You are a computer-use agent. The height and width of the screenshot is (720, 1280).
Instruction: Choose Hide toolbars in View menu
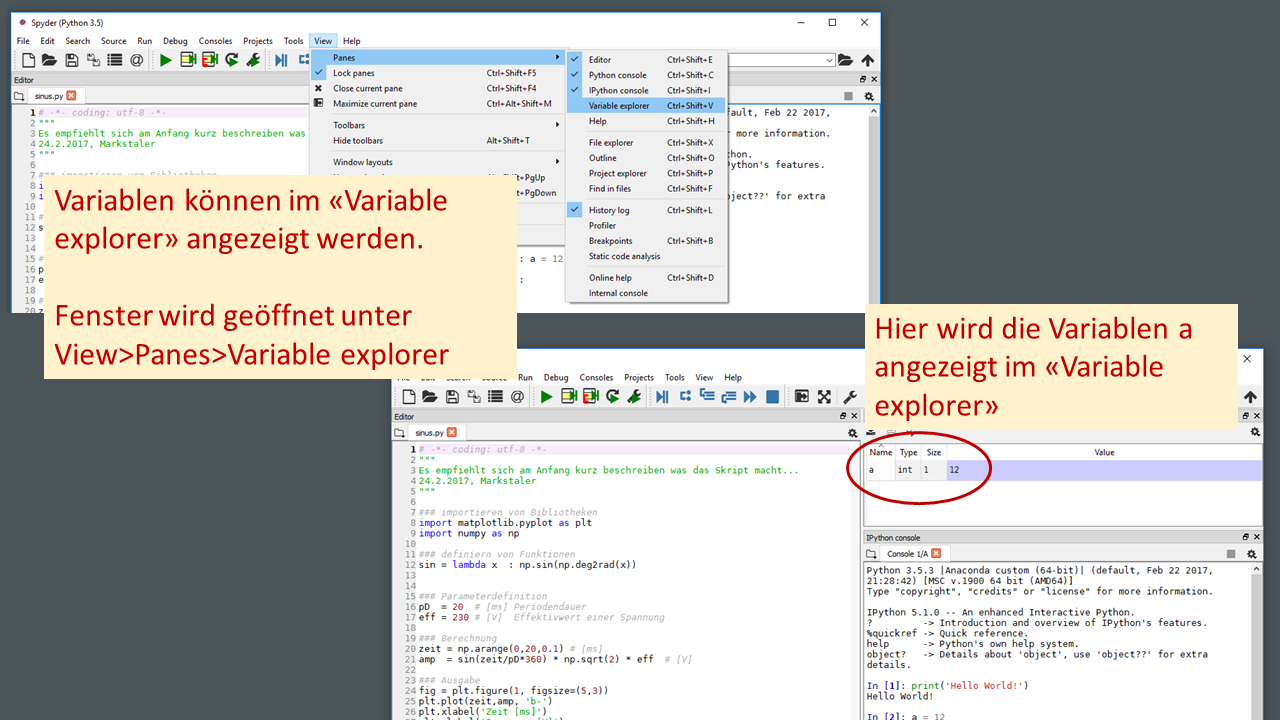(x=438, y=141)
